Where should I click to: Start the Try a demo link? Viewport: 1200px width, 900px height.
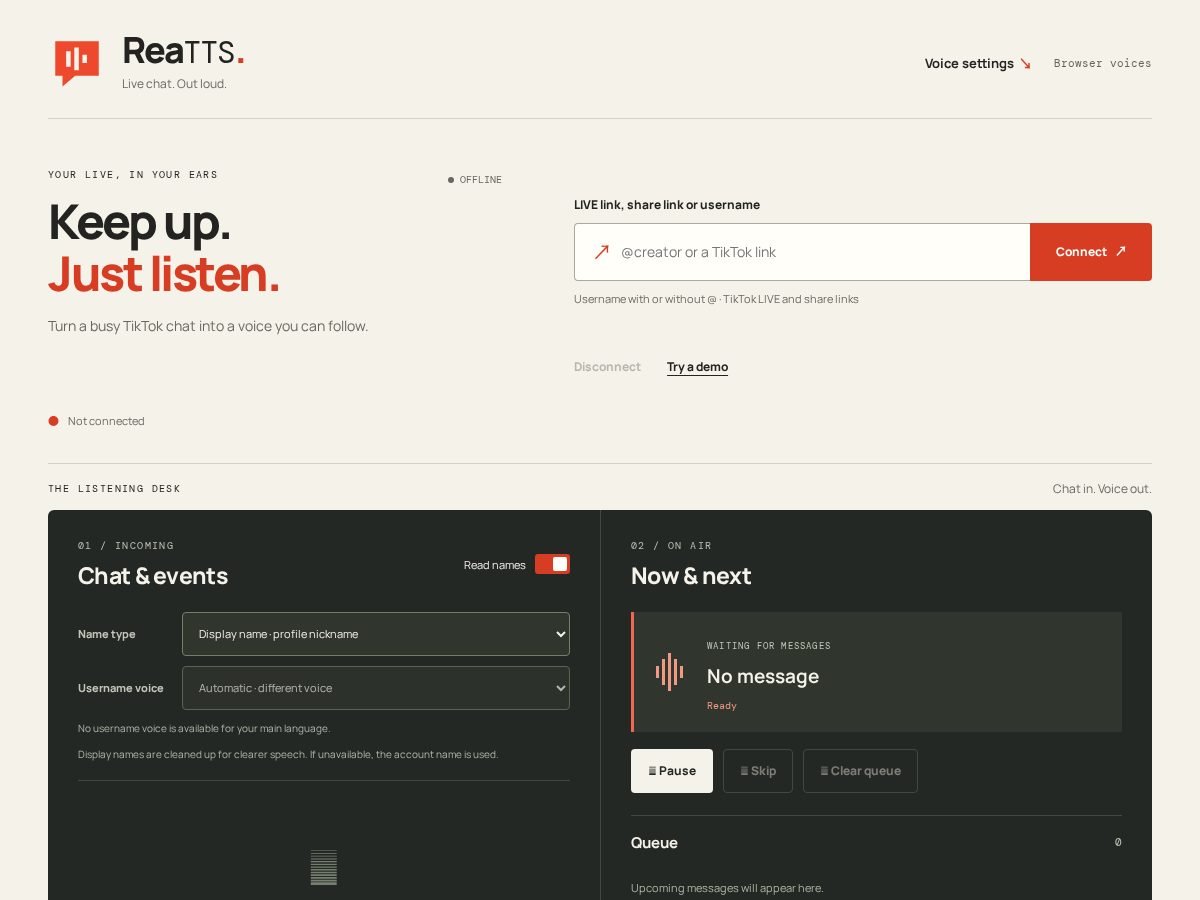click(697, 367)
